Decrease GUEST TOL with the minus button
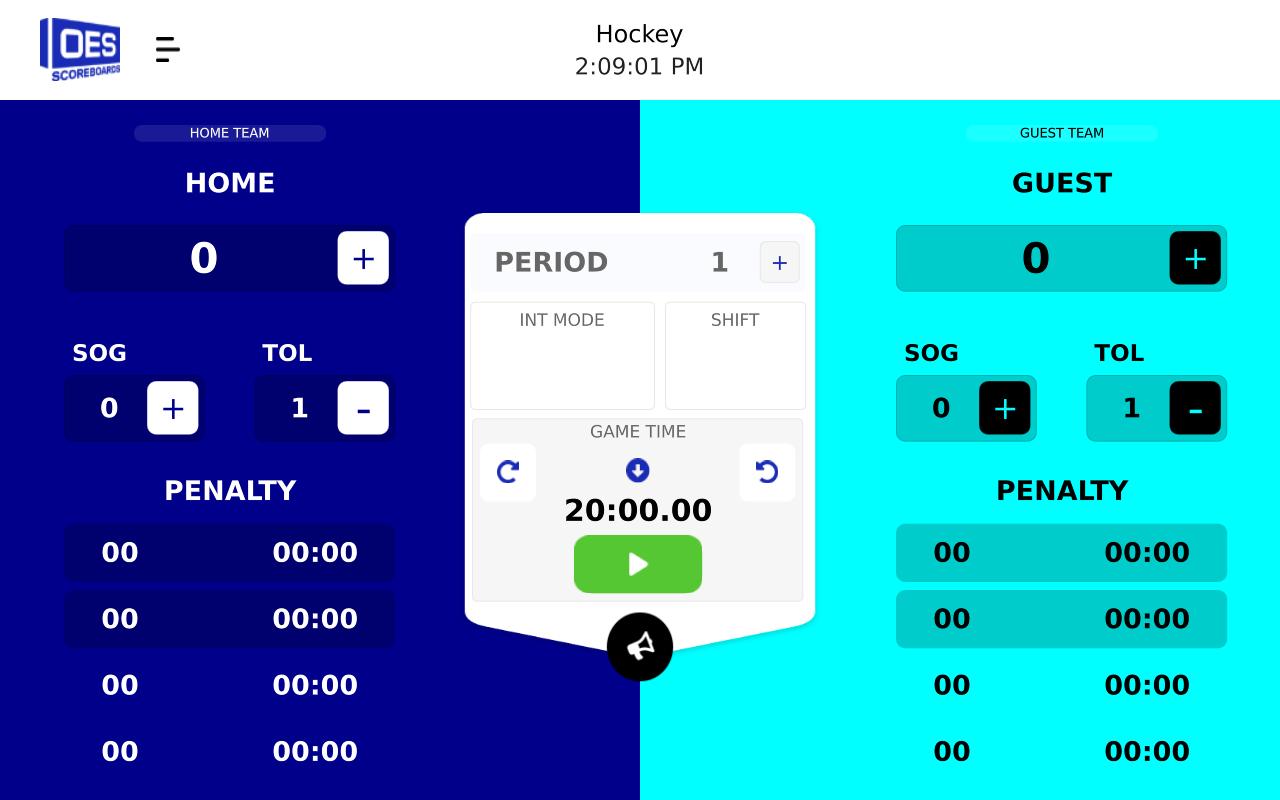 click(x=1195, y=408)
